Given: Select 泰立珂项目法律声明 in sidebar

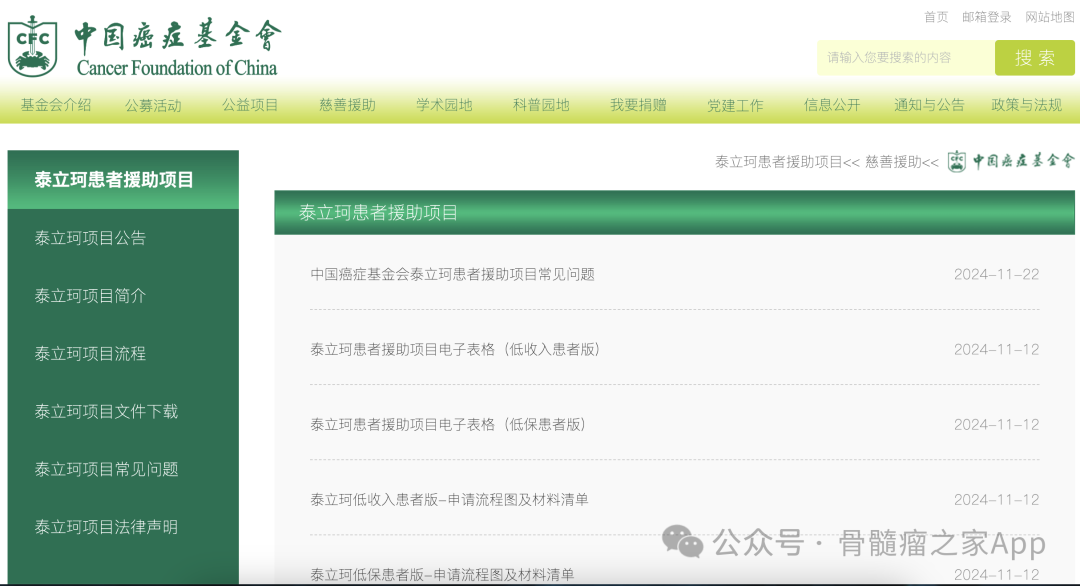Looking at the screenshot, I should 106,527.
